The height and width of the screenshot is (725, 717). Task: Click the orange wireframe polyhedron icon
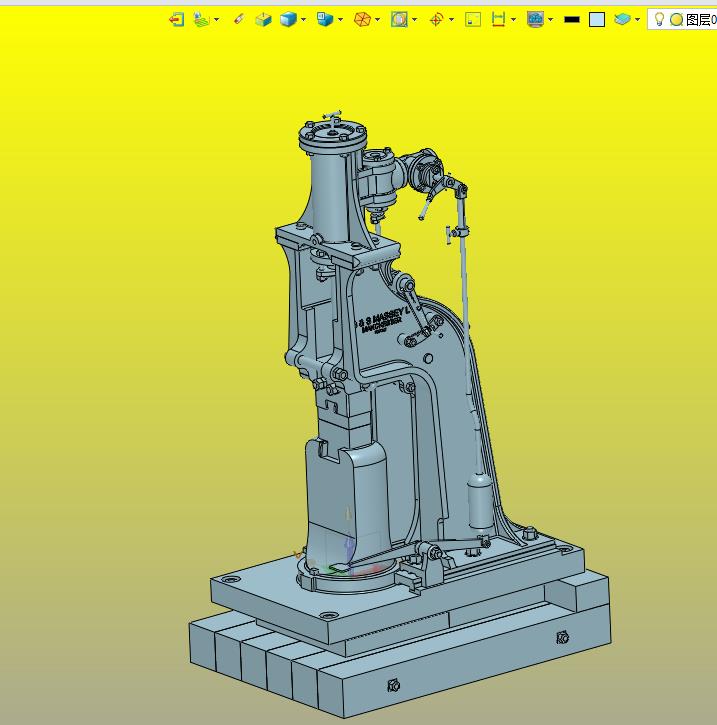(362, 19)
